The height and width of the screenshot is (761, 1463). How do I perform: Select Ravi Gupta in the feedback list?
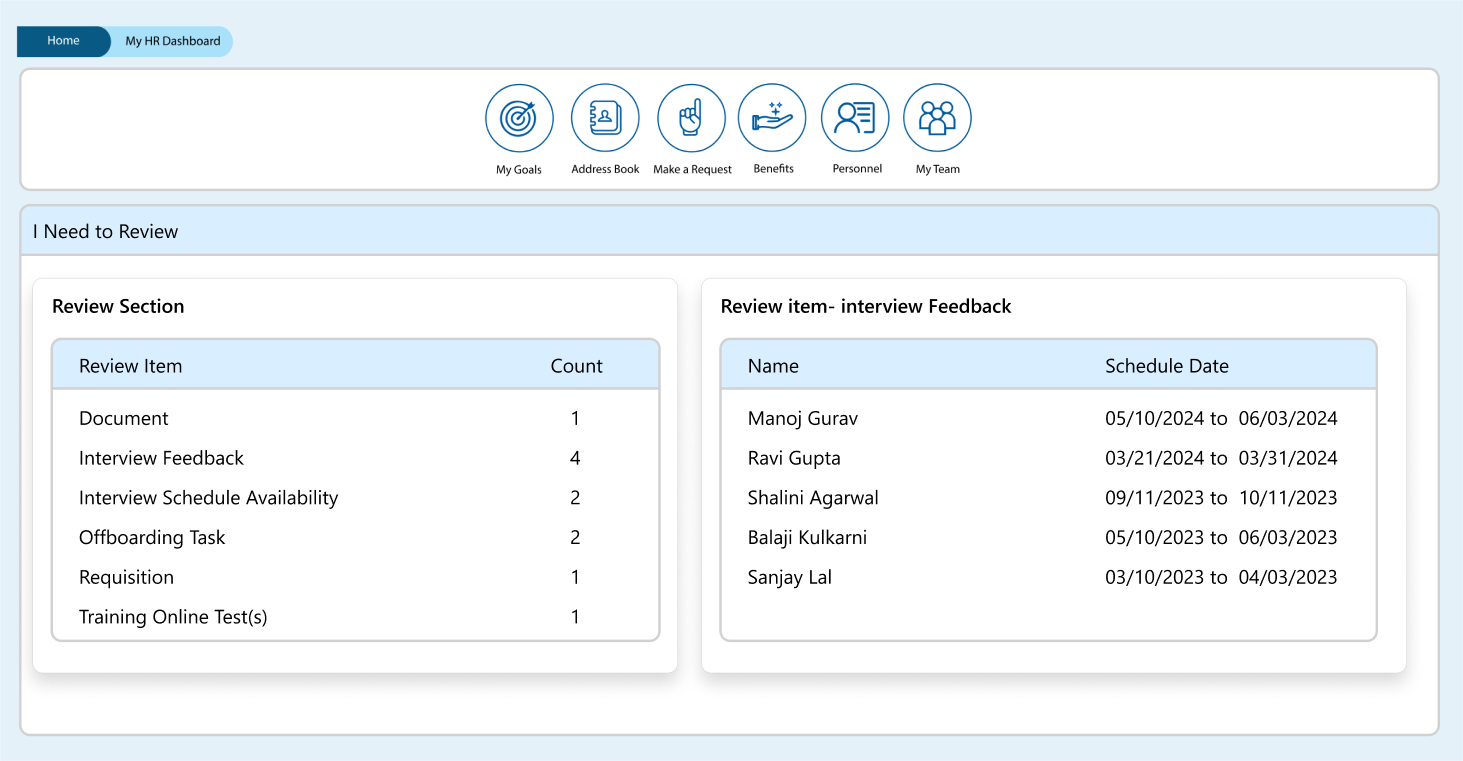[x=794, y=459]
